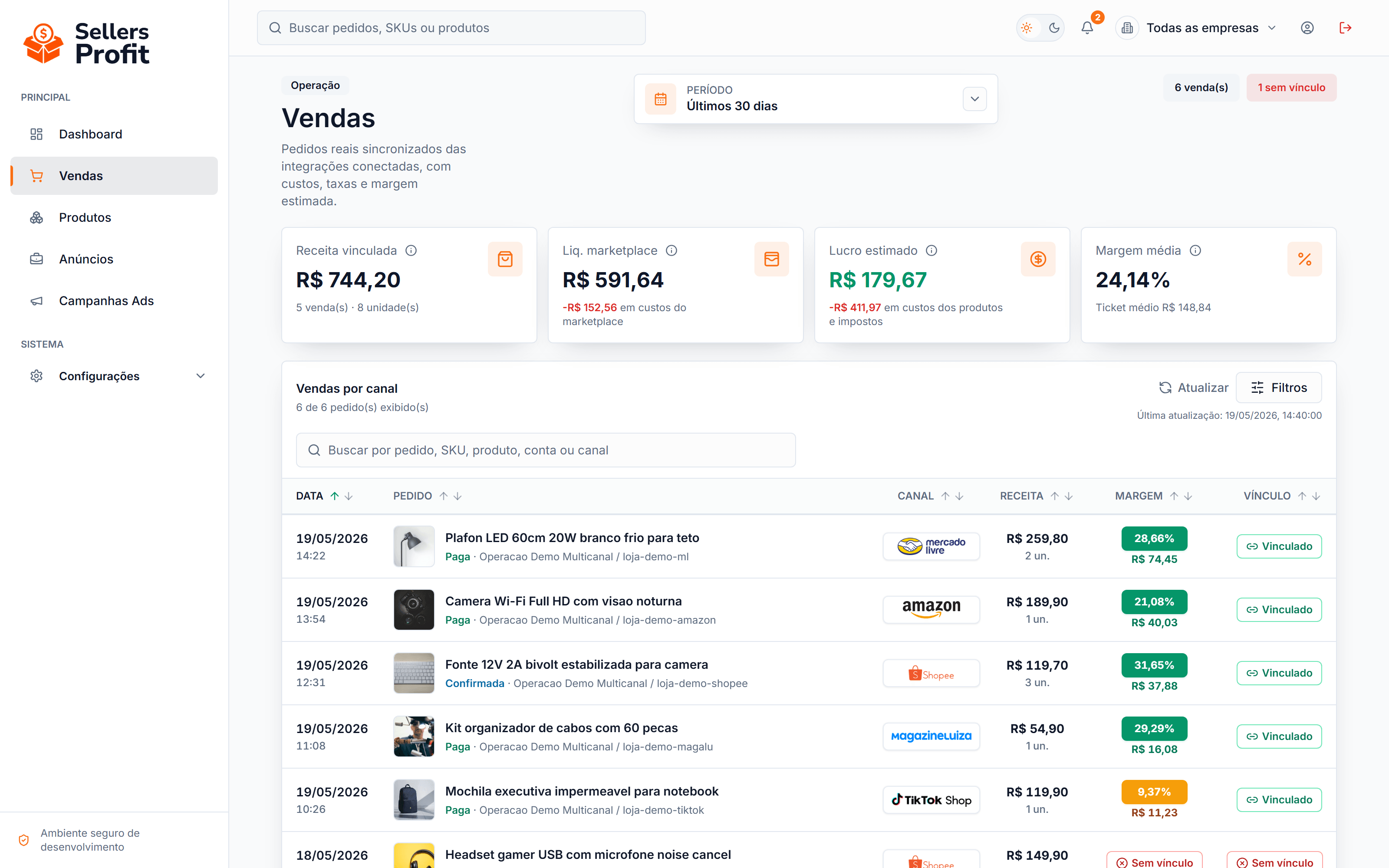Click the calendar icon in Período
Viewport: 1389px width, 868px height.
[661, 99]
